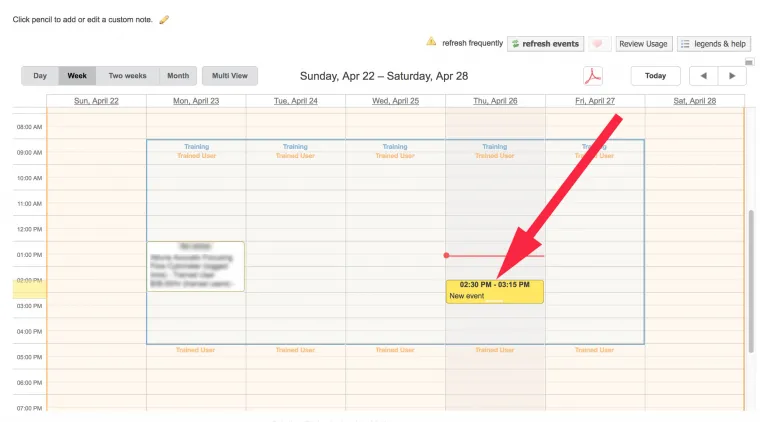
Task: Switch to Two weeks view
Action: (x=127, y=76)
